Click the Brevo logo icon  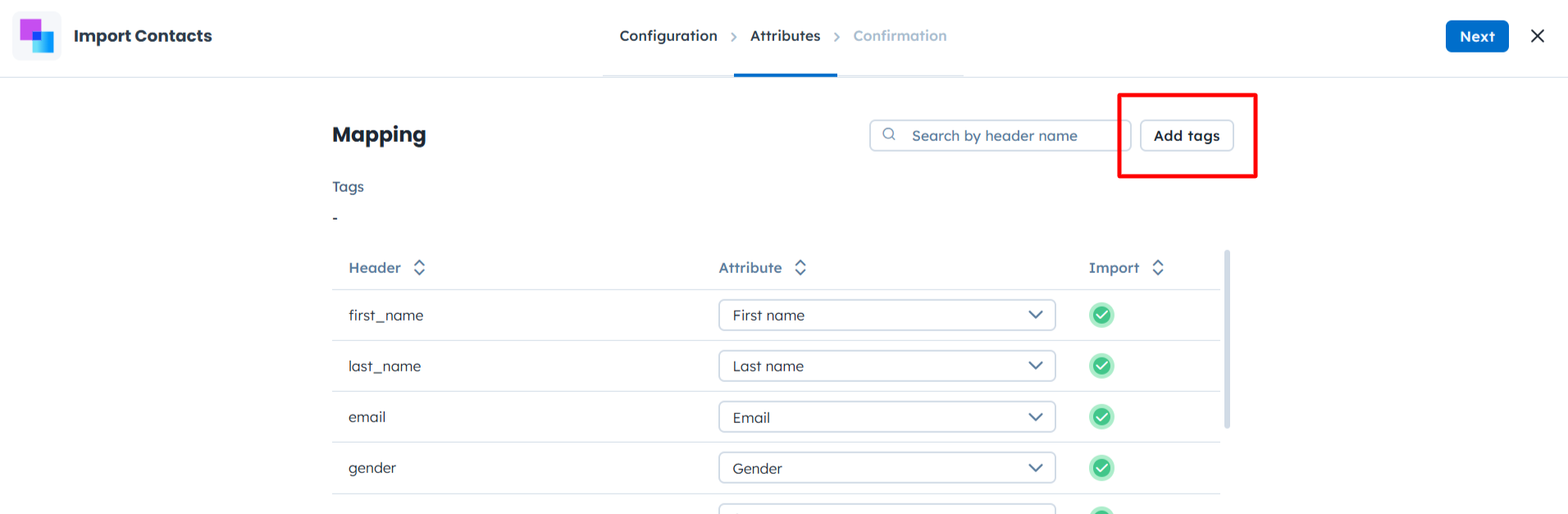tap(37, 36)
